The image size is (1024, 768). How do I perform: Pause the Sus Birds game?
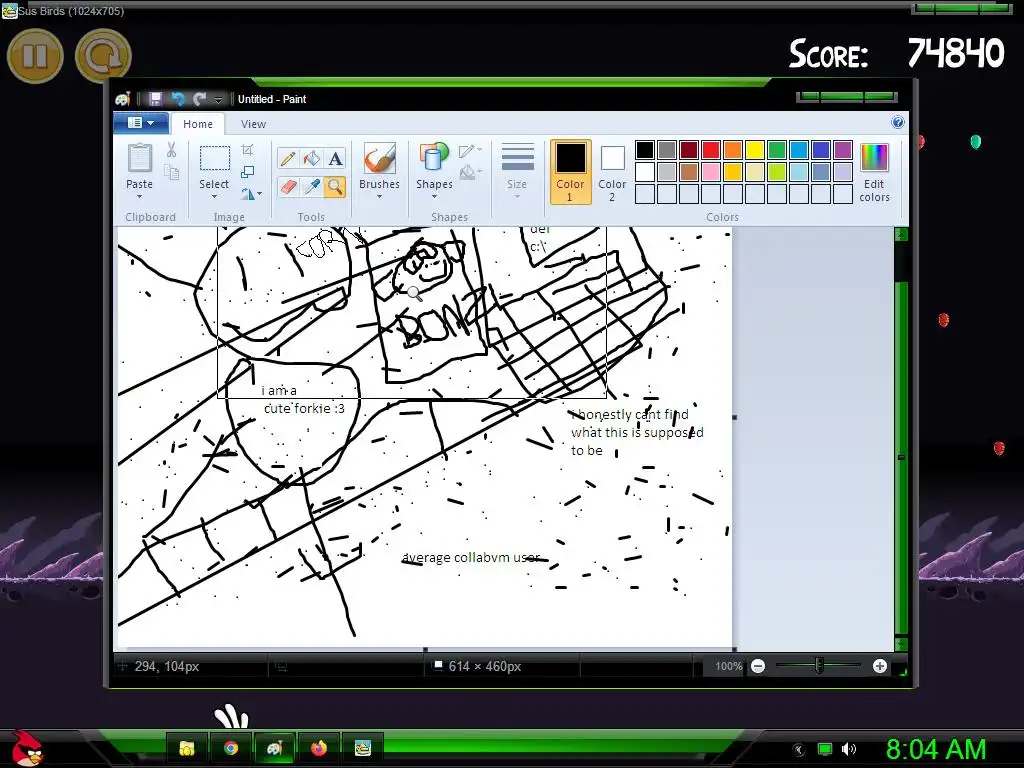[x=35, y=56]
